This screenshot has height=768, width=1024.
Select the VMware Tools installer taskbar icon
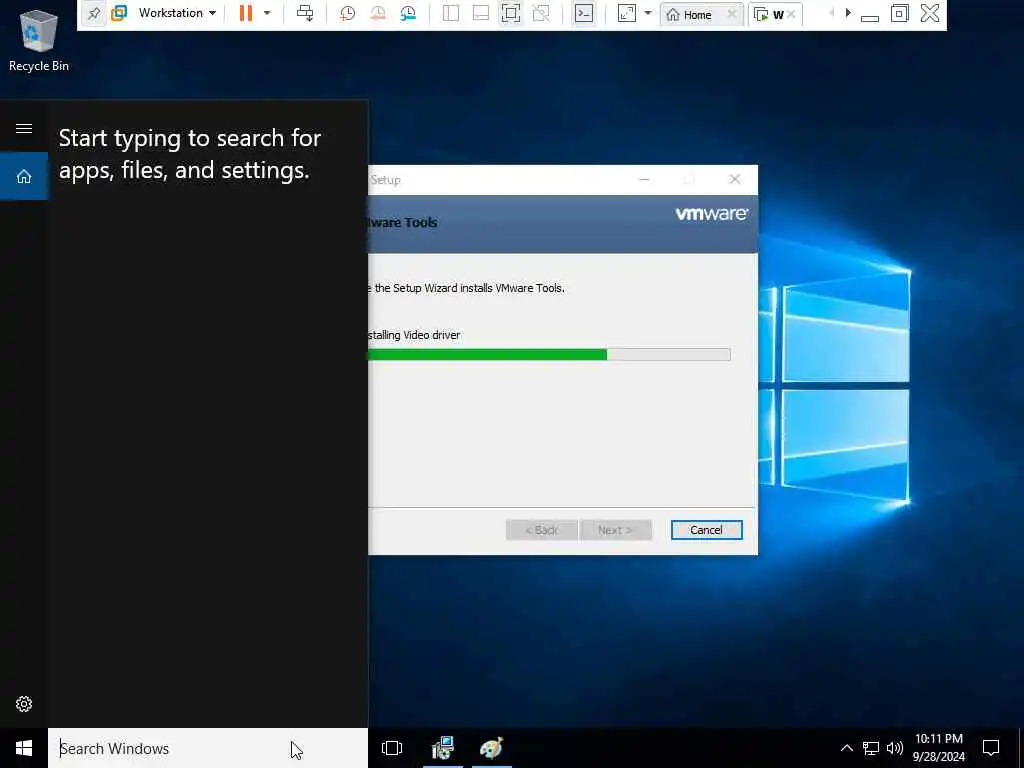443,748
